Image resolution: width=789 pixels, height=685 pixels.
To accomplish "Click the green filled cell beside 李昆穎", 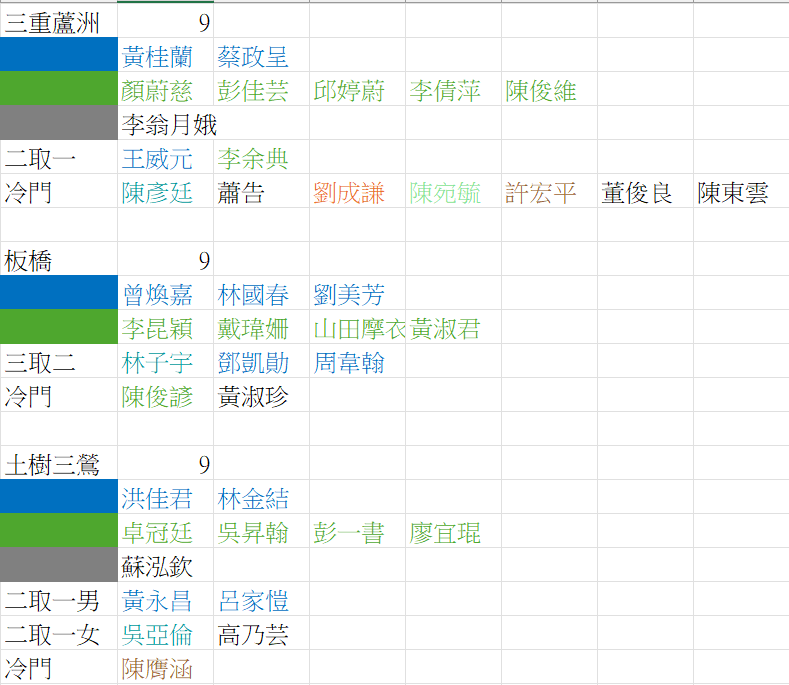I will tap(59, 327).
